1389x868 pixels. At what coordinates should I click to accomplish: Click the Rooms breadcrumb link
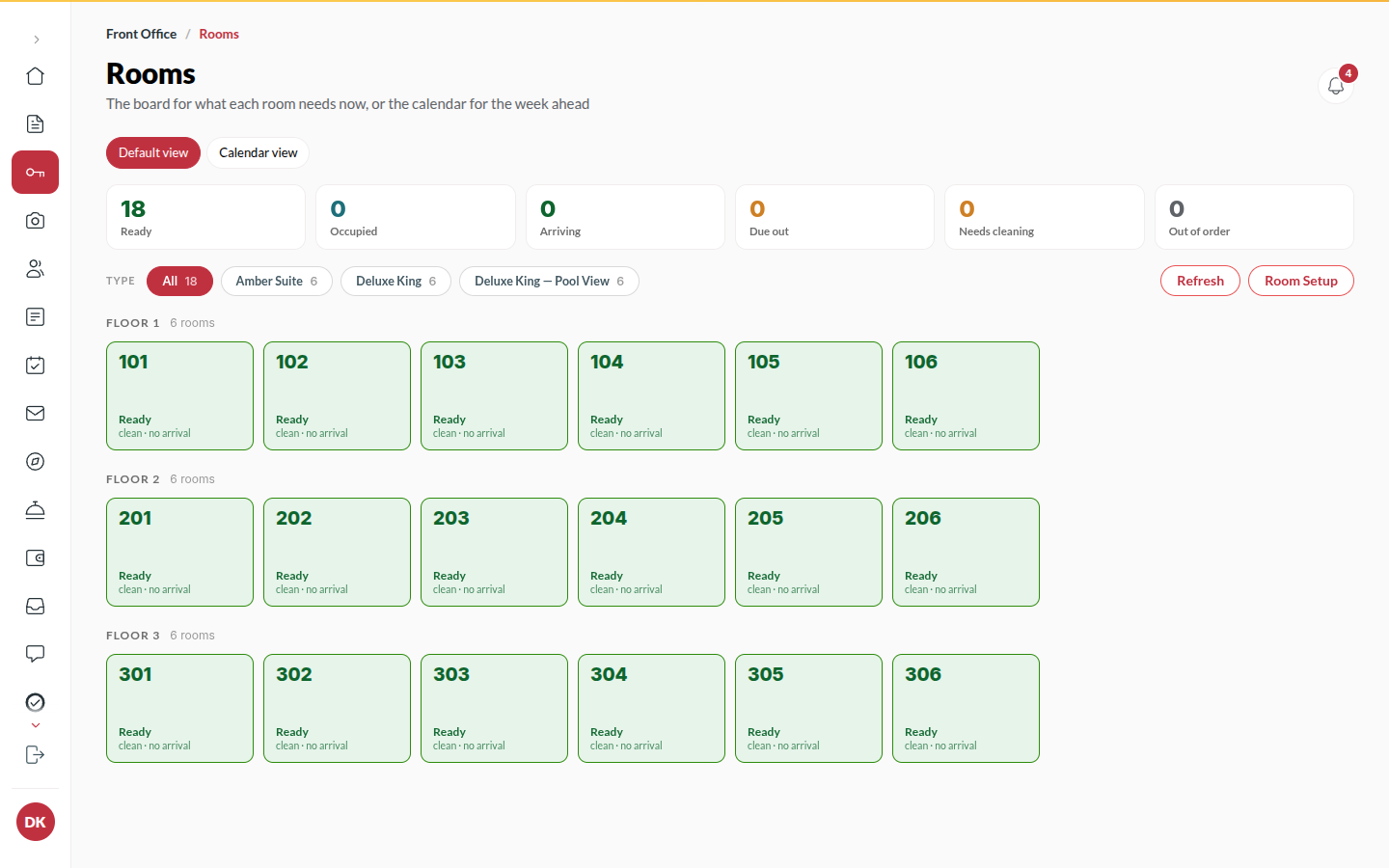click(219, 34)
